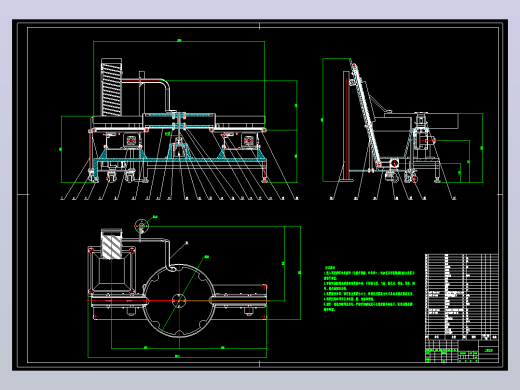Screen dimensions: 520x390
Task: Click the small circular detail marker above the plan view
Action: [141, 226]
